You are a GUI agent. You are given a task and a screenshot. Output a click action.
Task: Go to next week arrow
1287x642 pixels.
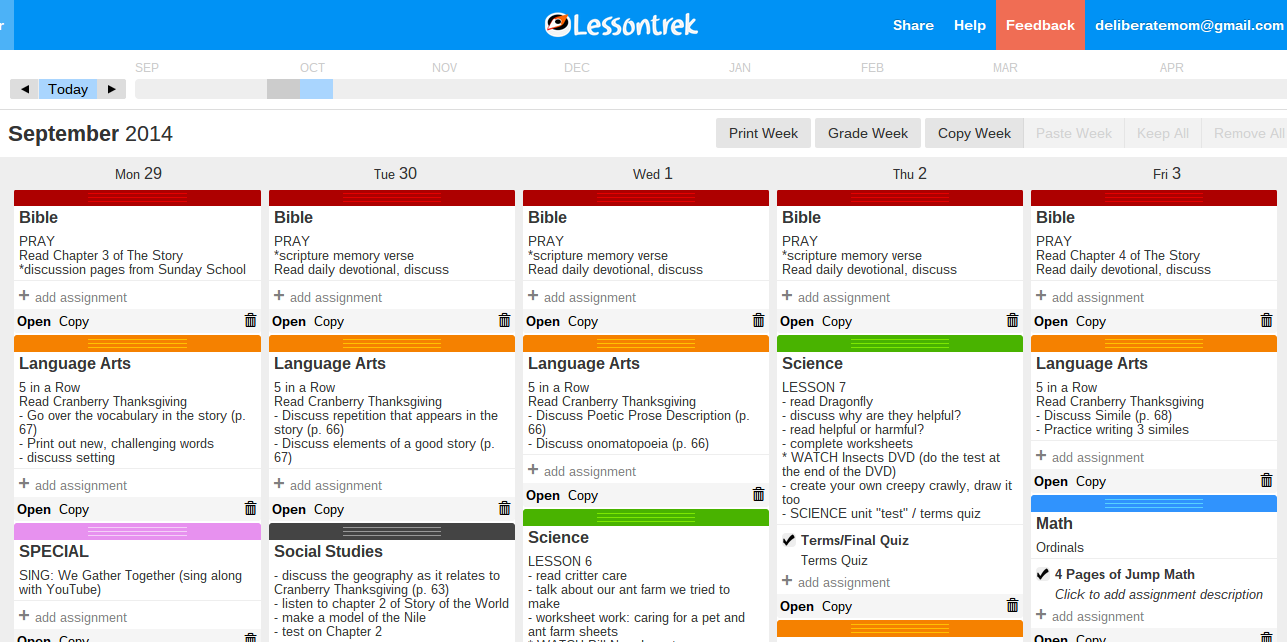click(111, 89)
